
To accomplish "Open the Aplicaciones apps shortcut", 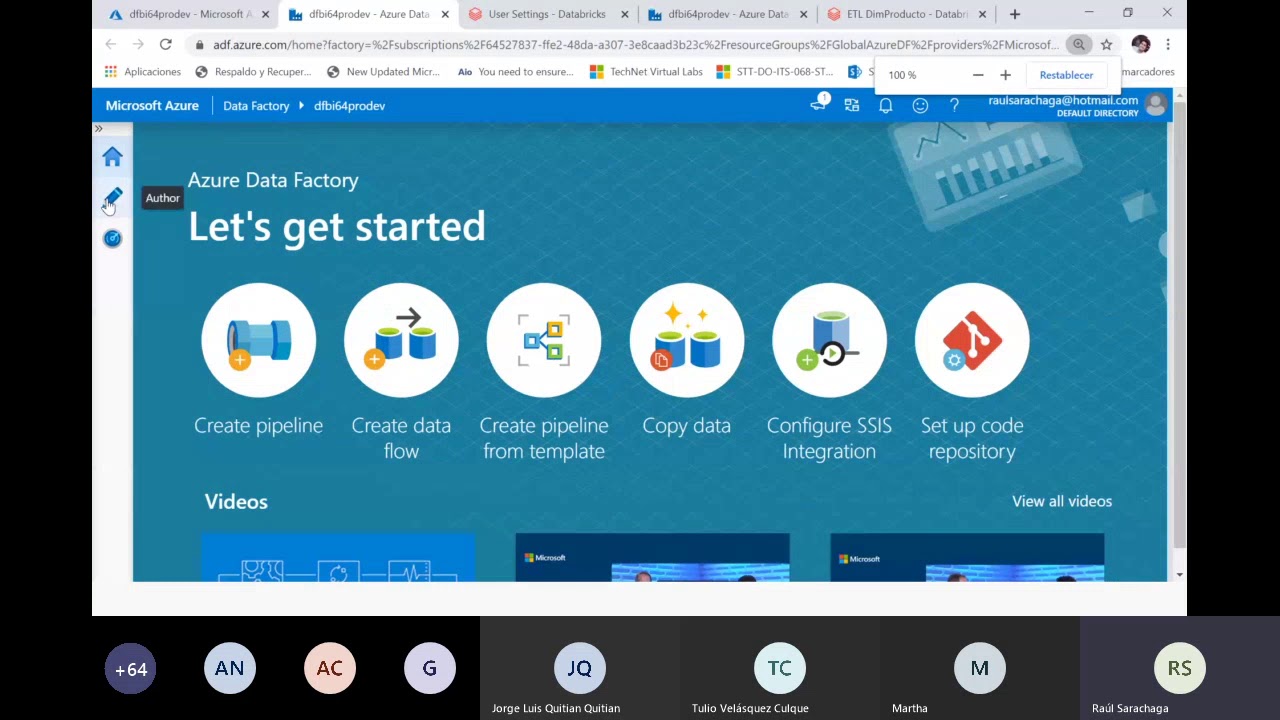I will tap(143, 72).
